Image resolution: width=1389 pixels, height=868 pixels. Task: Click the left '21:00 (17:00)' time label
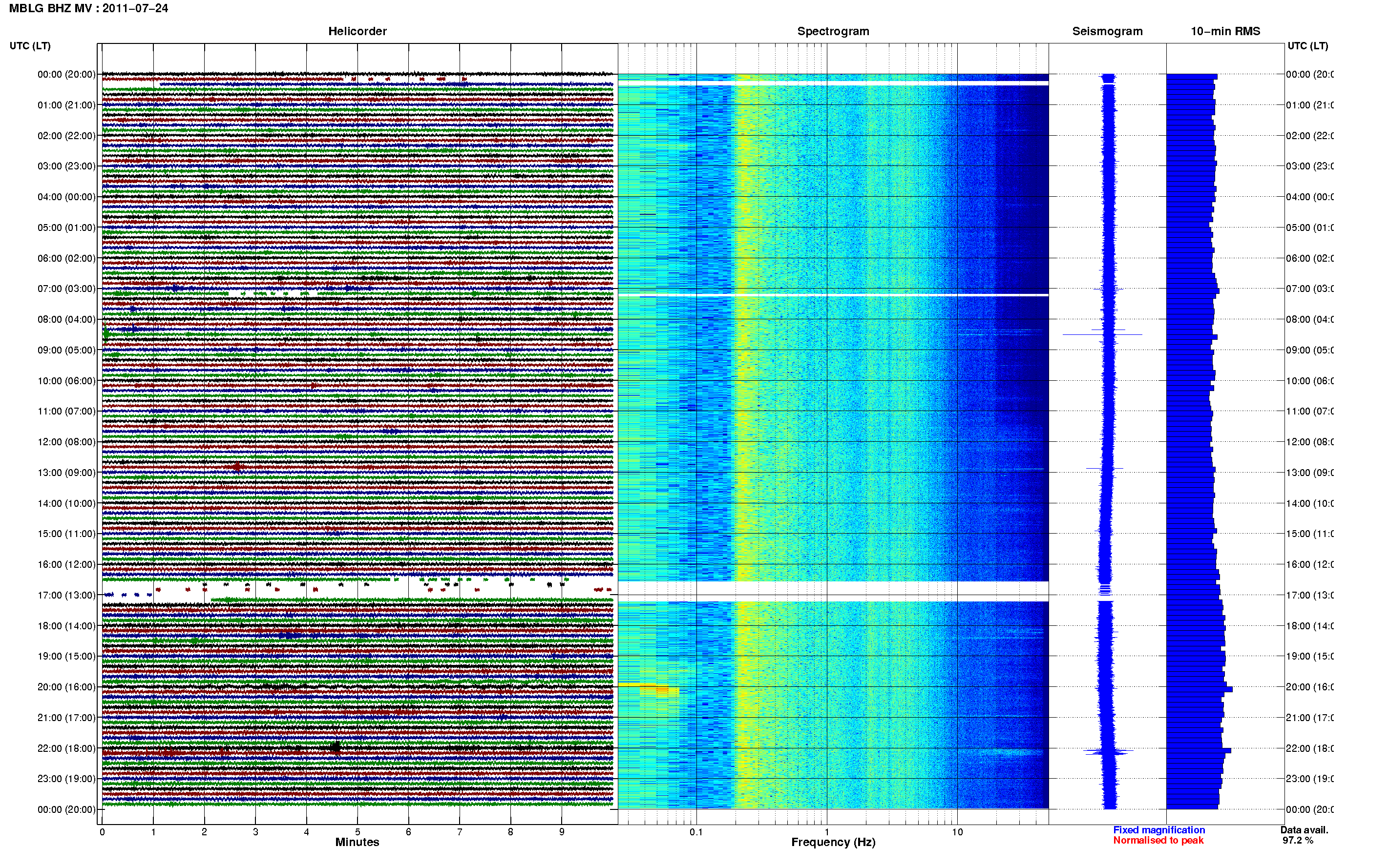tap(66, 718)
